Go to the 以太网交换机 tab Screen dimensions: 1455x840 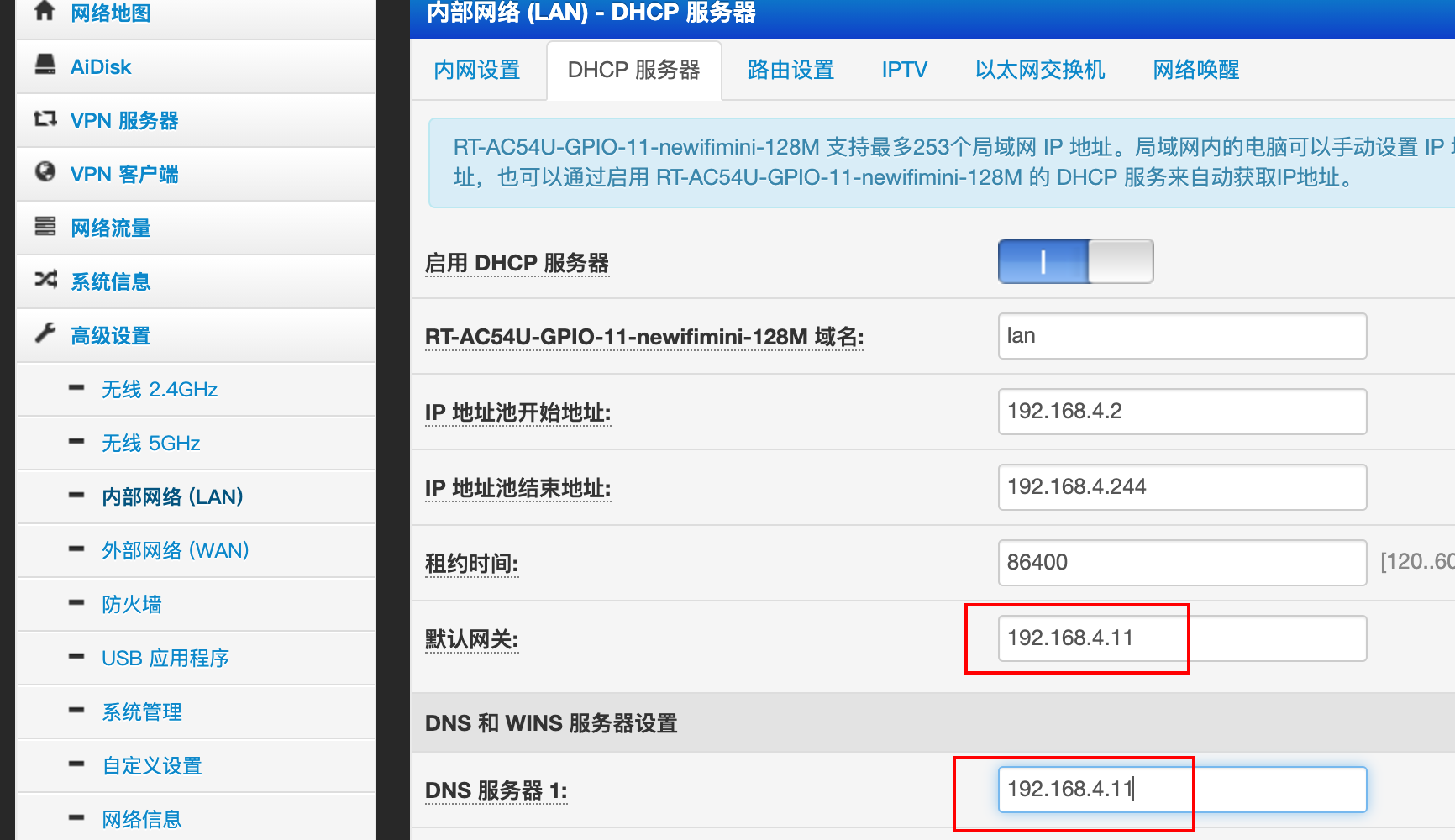tap(1040, 70)
